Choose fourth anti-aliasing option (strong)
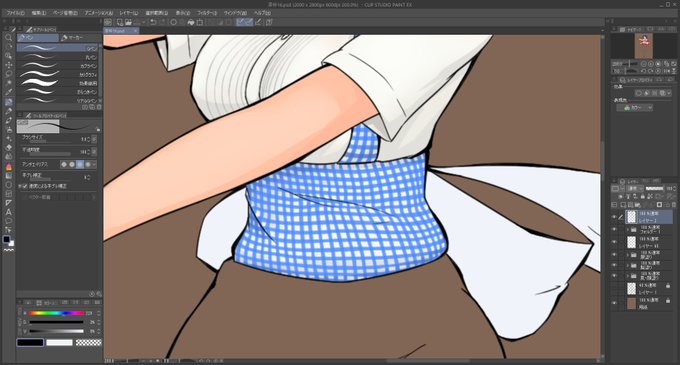 coord(88,165)
